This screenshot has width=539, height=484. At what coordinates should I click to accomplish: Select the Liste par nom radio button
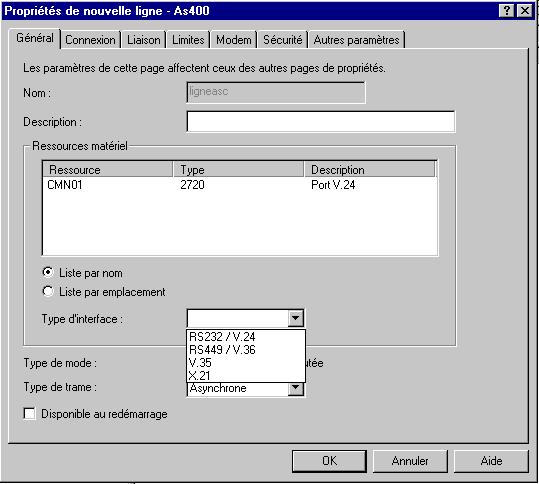click(48, 273)
